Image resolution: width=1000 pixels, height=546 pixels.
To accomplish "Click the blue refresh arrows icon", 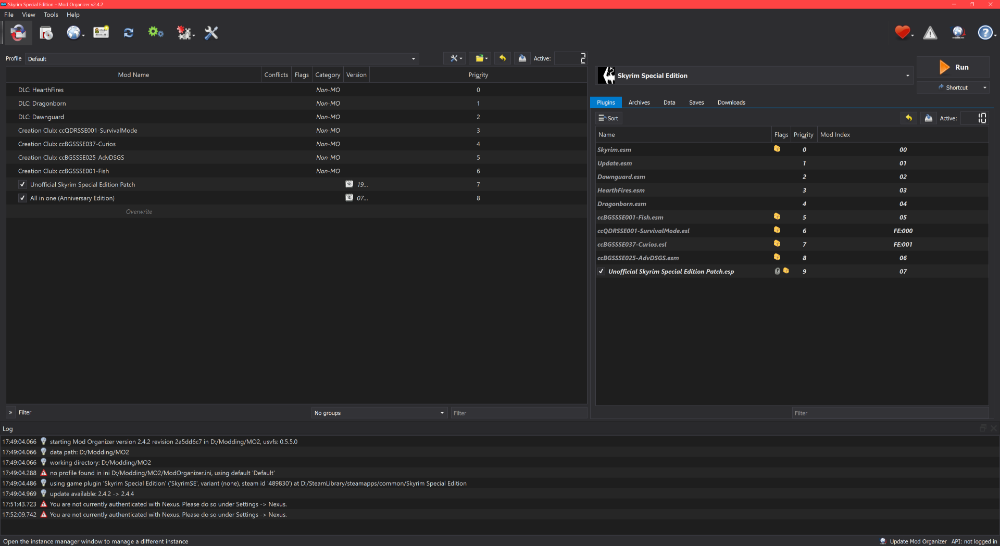I will [128, 33].
